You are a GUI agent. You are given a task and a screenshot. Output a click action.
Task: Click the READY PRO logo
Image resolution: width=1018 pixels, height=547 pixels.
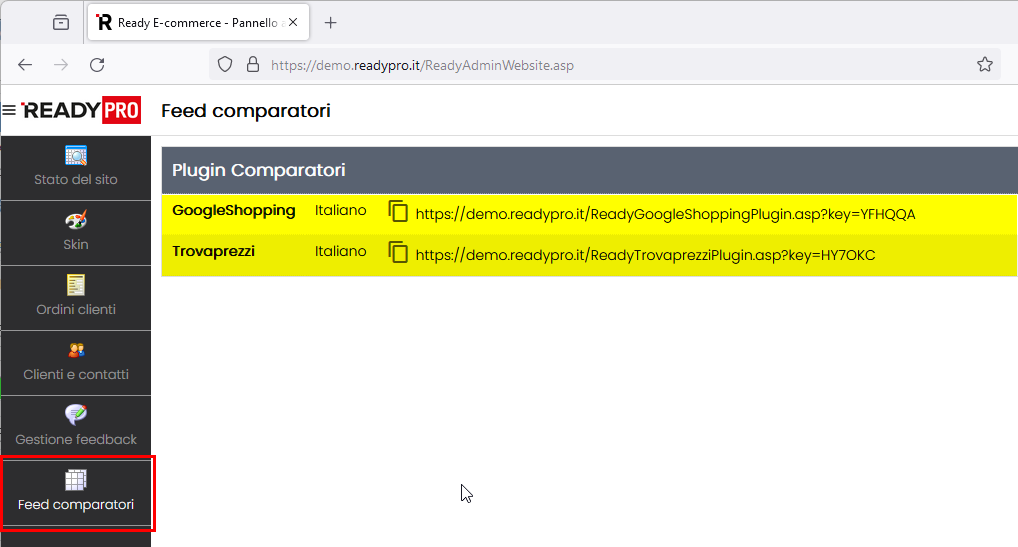(x=81, y=110)
